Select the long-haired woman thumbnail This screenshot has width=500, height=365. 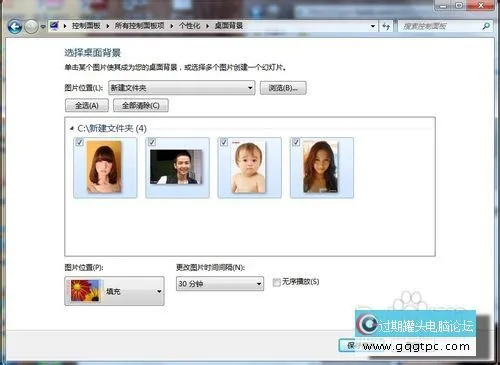click(322, 168)
